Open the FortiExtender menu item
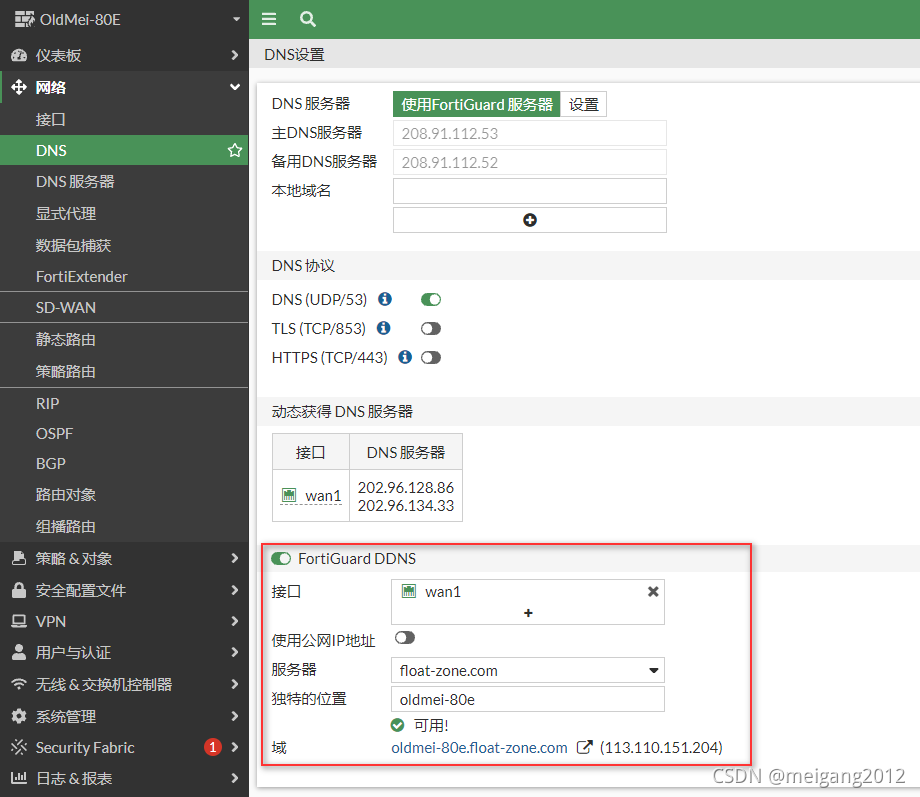This screenshot has width=920, height=797. pos(124,276)
